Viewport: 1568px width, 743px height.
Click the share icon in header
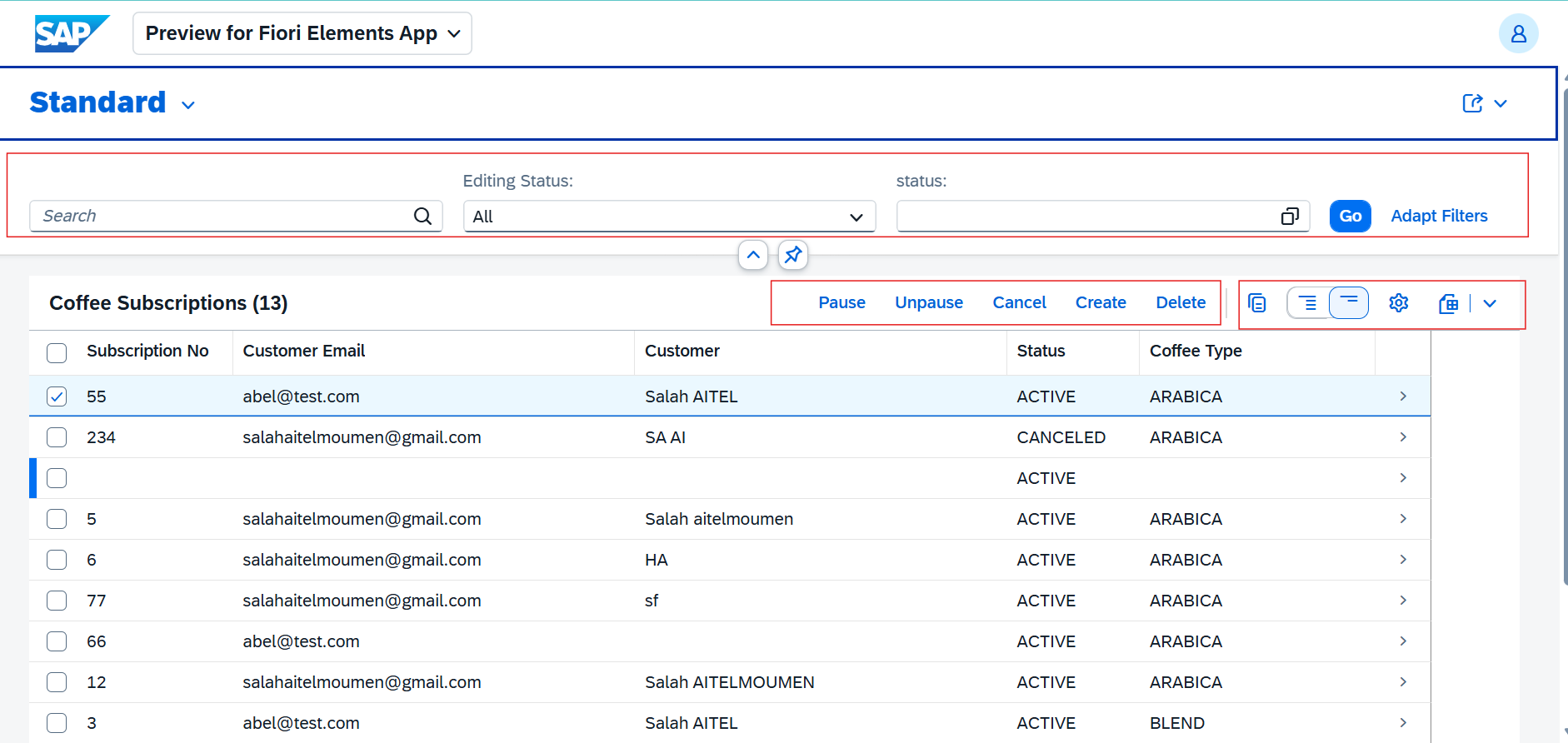coord(1472,103)
